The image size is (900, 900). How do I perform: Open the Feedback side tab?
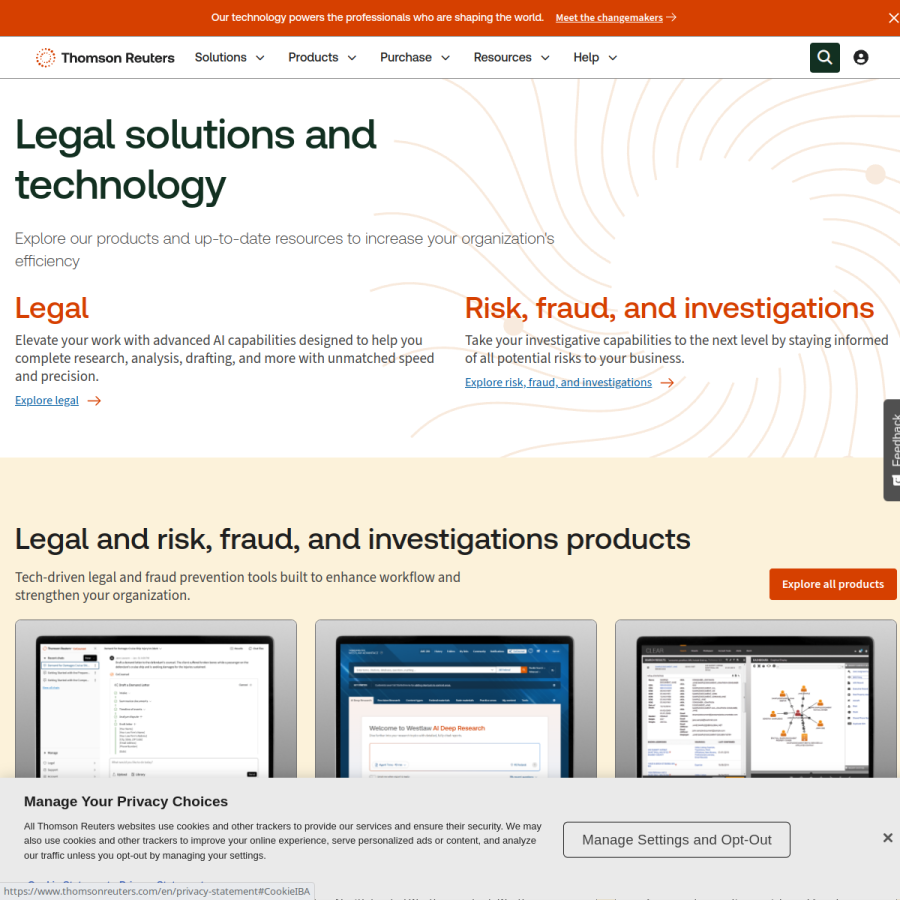pyautogui.click(x=892, y=450)
